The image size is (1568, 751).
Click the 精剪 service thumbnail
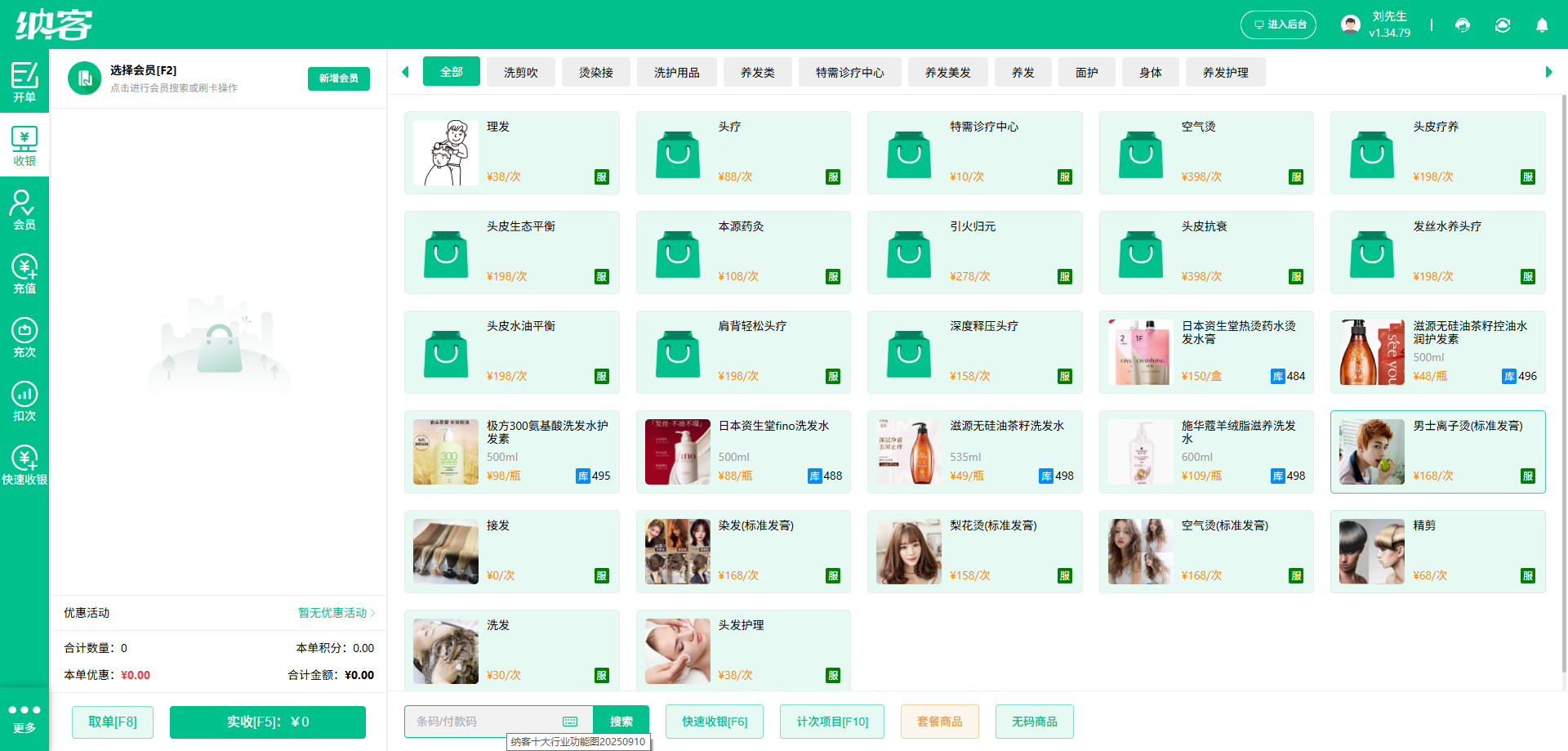1372,552
